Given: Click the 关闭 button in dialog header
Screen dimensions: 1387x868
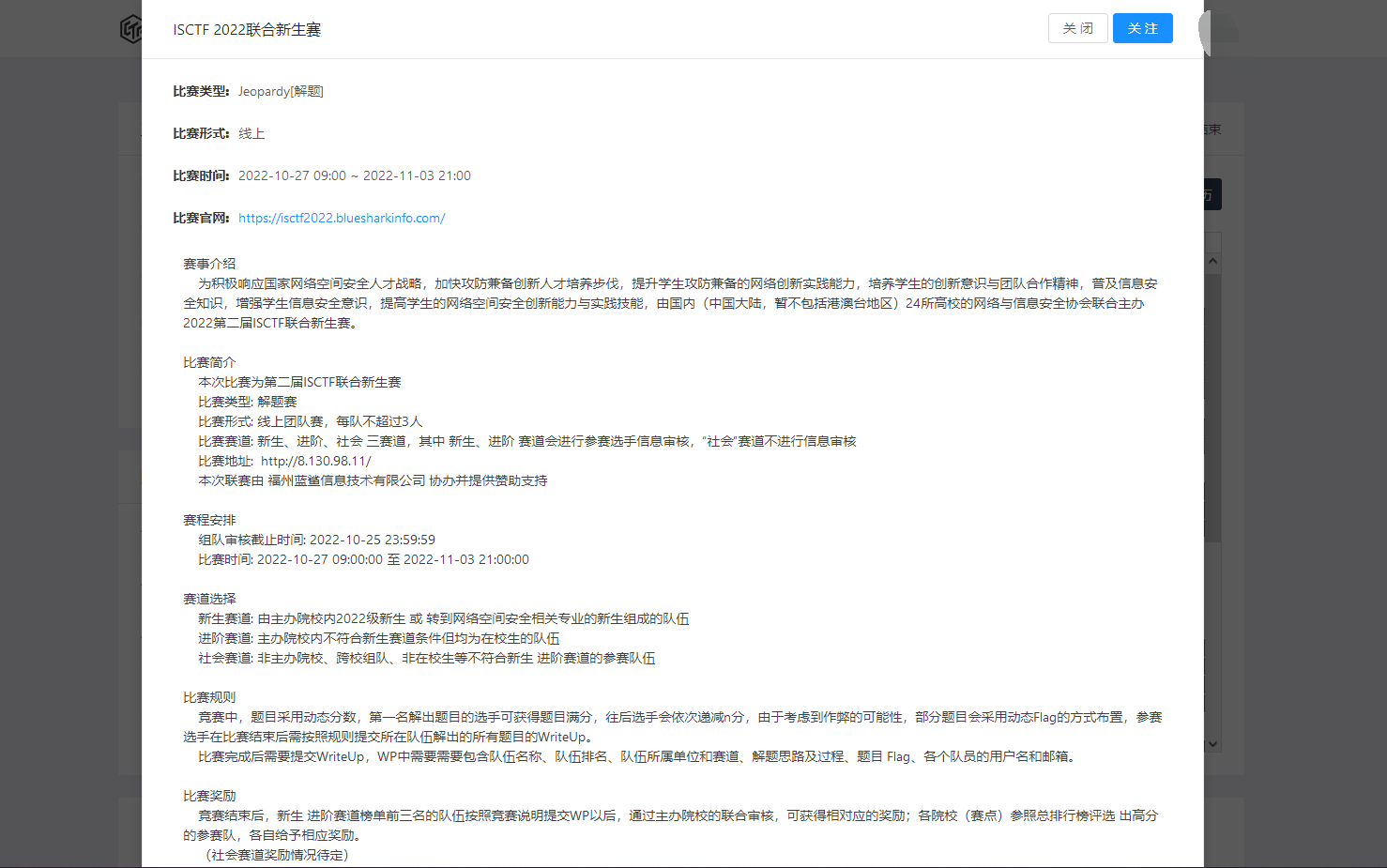Looking at the screenshot, I should (x=1077, y=28).
